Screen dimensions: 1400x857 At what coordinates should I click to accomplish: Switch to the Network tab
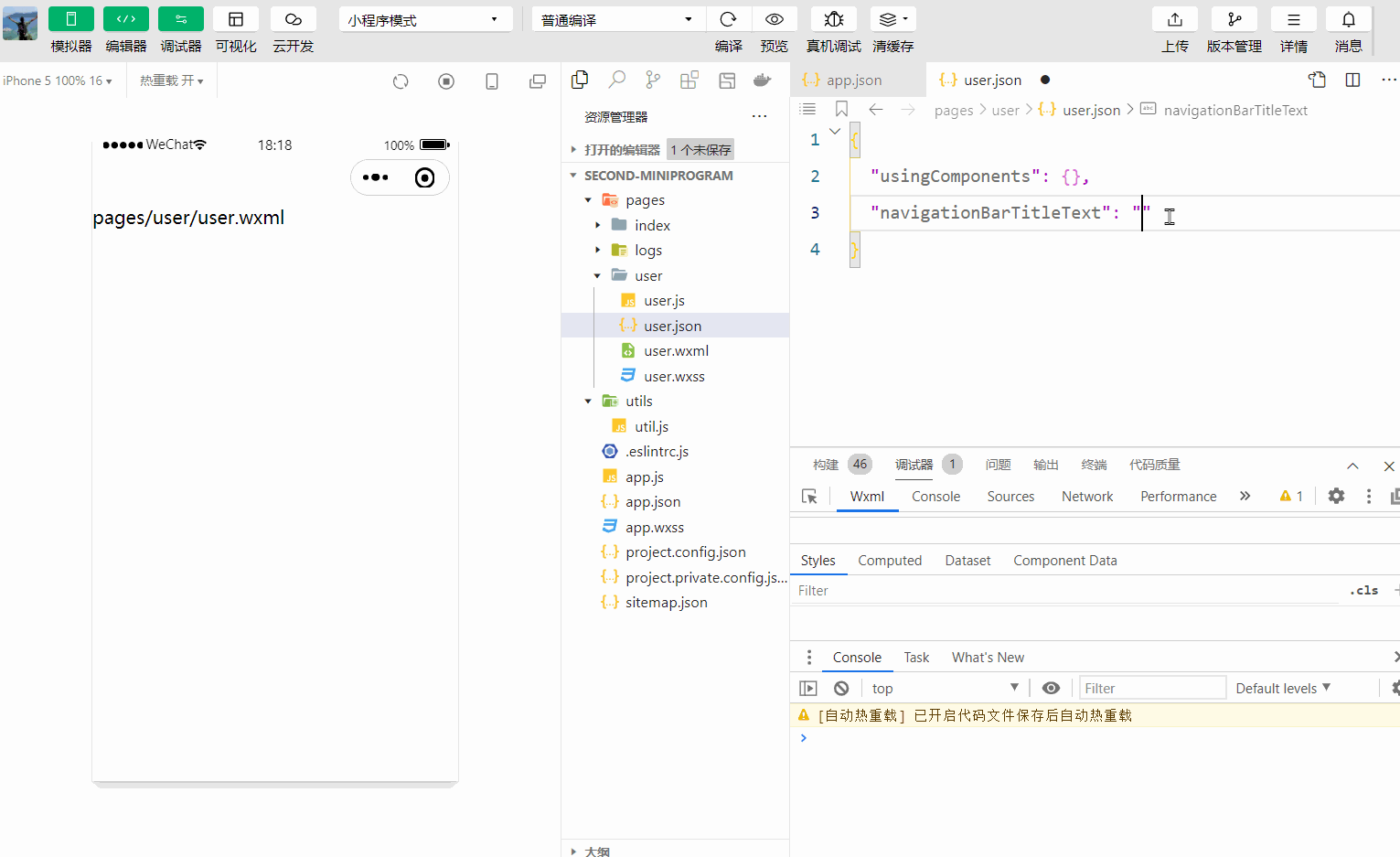(1086, 496)
